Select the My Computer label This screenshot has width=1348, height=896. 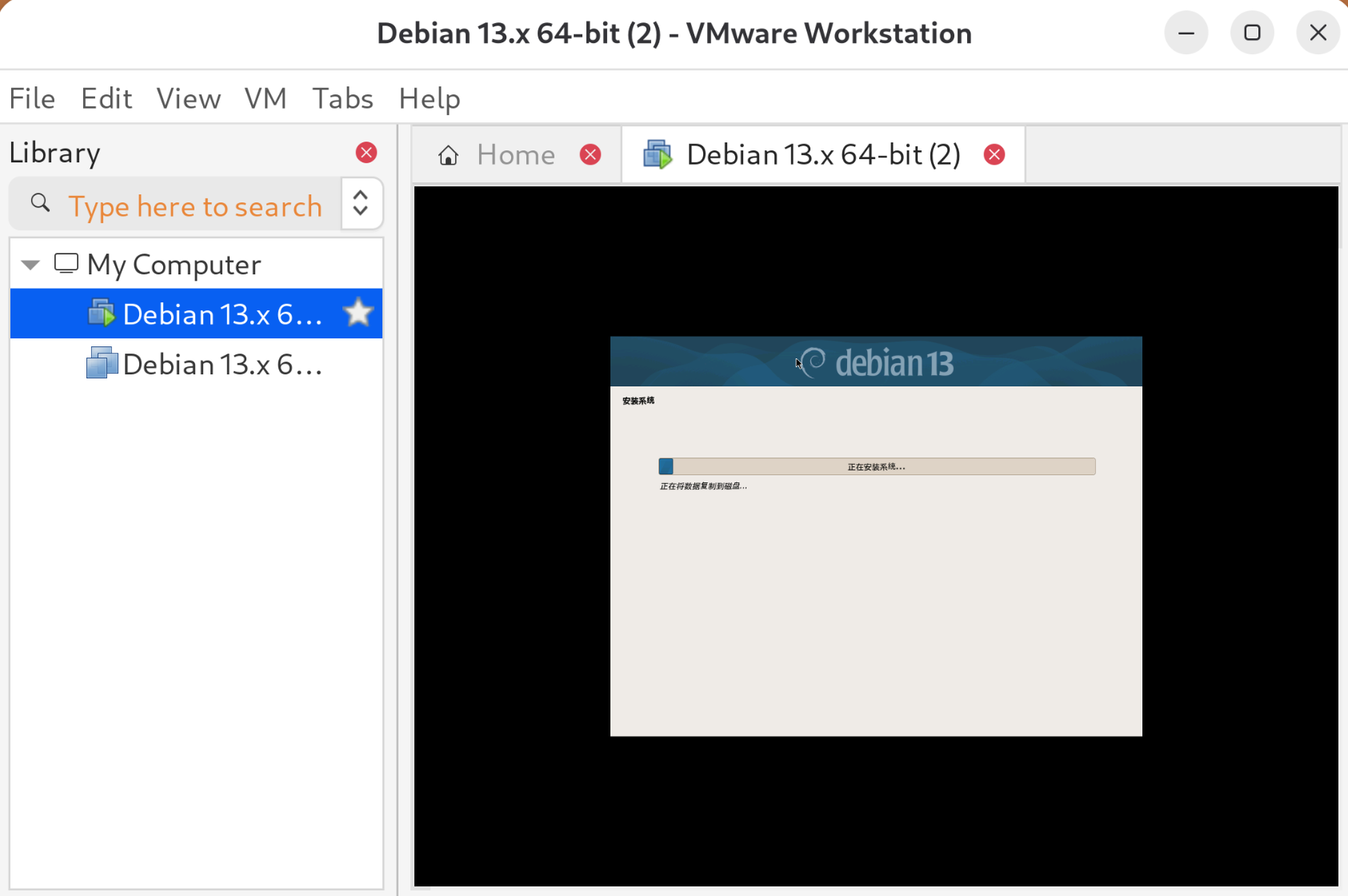pyautogui.click(x=174, y=265)
